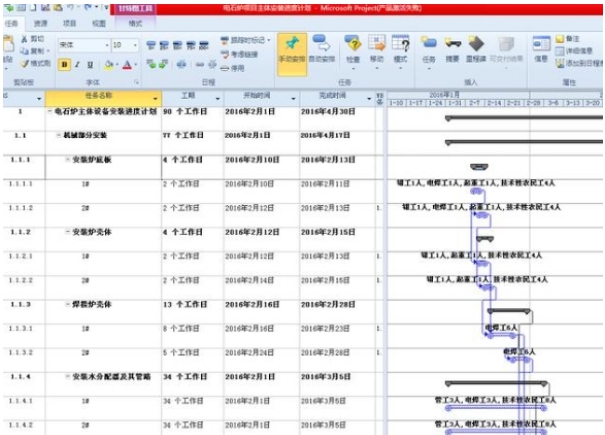The image size is (605, 435).
Task: Switch to the View (视图) ribbon tab
Action: (x=99, y=24)
